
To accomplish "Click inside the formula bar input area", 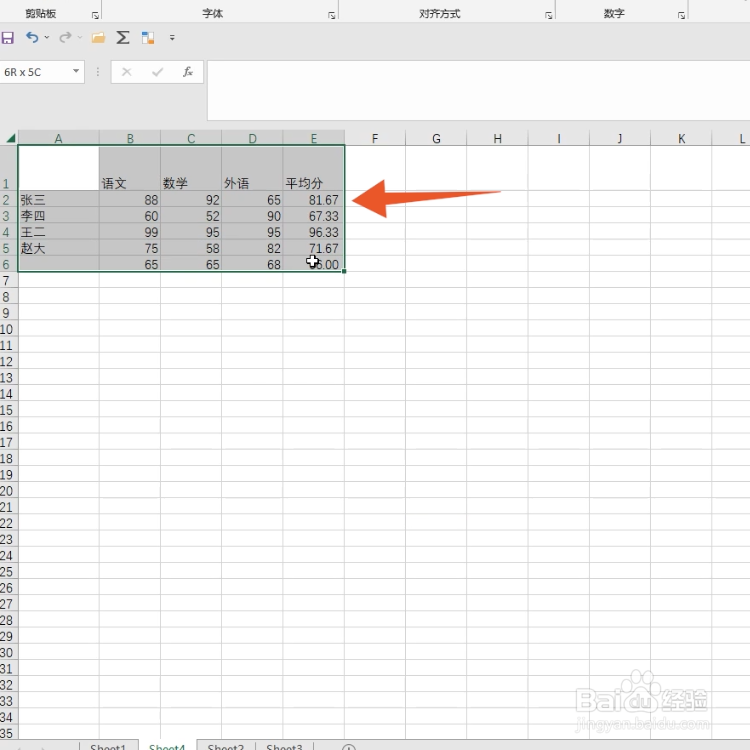I will (x=478, y=90).
